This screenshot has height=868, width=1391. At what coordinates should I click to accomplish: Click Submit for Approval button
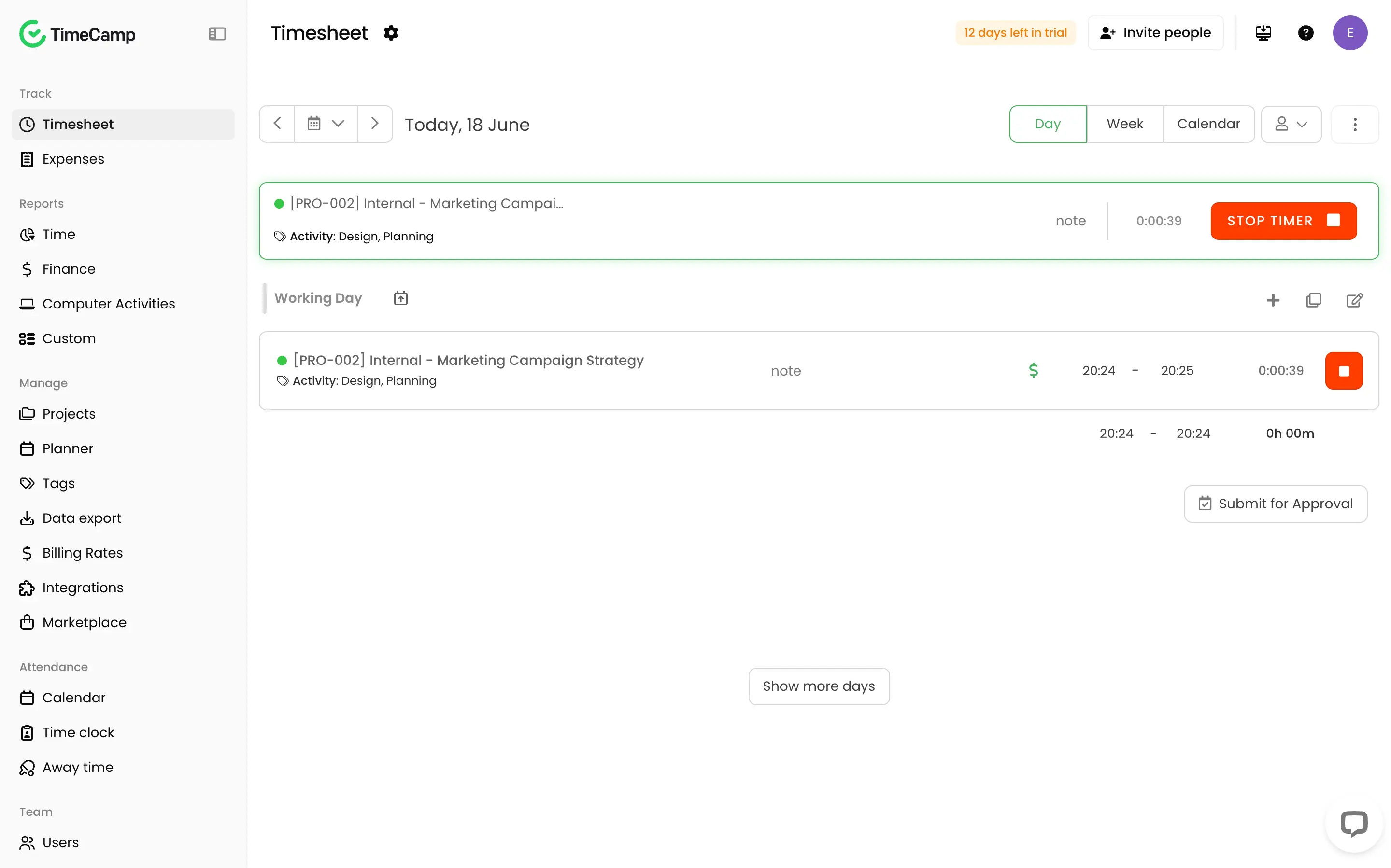click(x=1275, y=504)
